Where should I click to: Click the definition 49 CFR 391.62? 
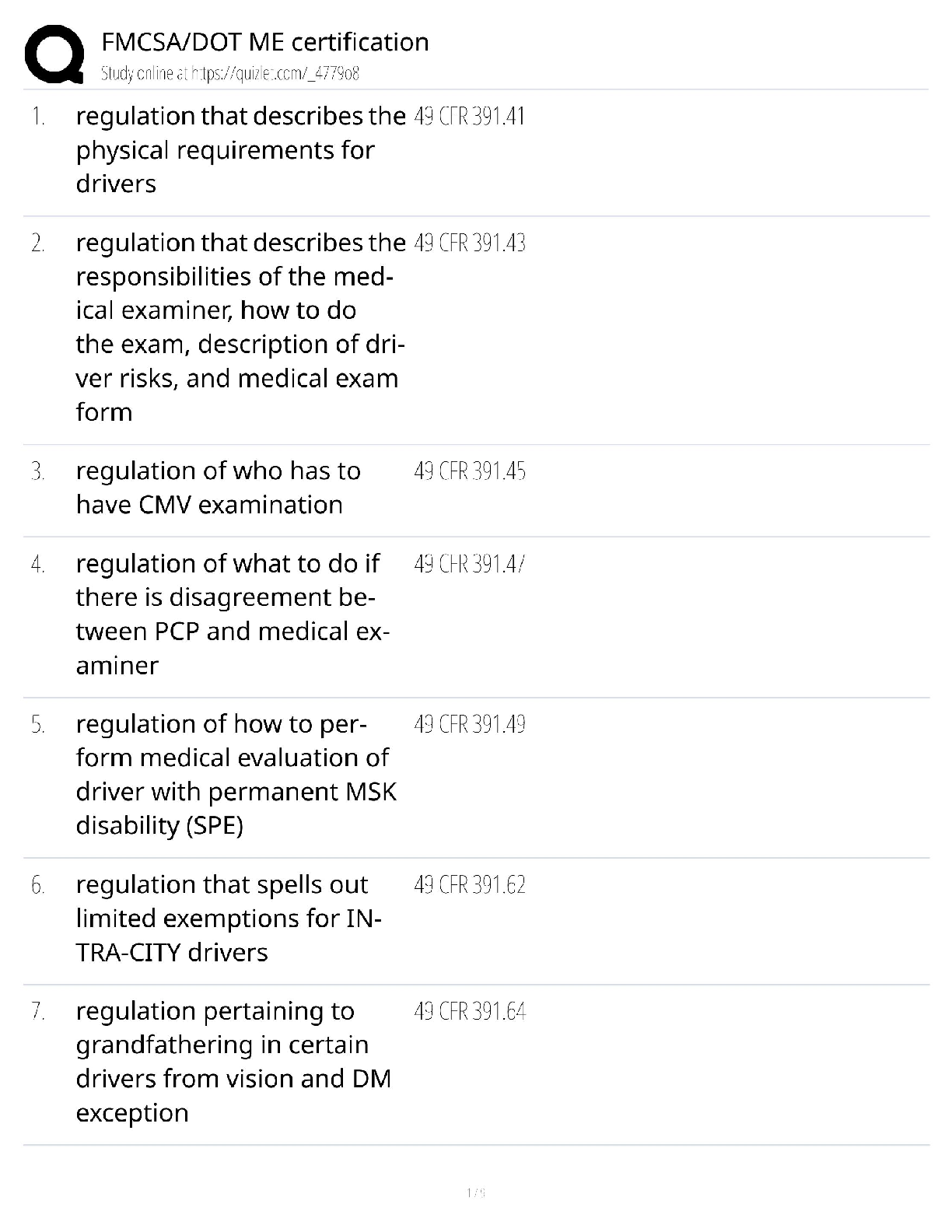click(x=470, y=885)
